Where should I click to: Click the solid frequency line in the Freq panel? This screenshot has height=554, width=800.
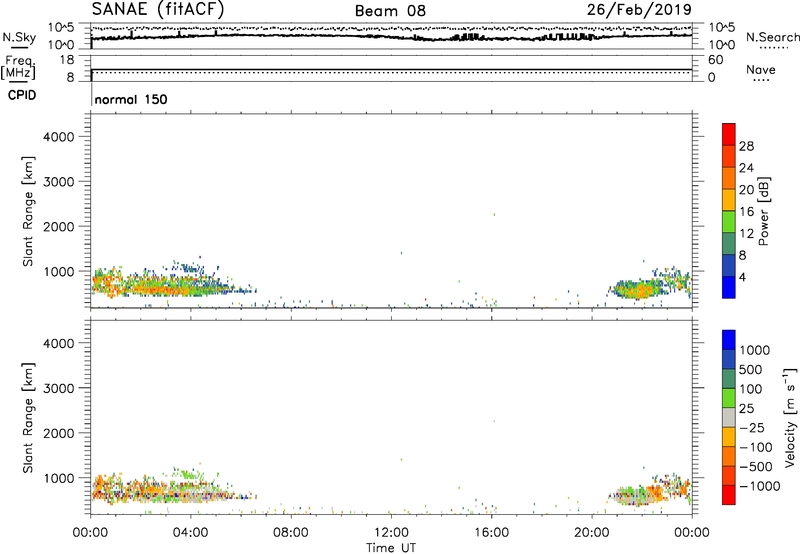391,69
